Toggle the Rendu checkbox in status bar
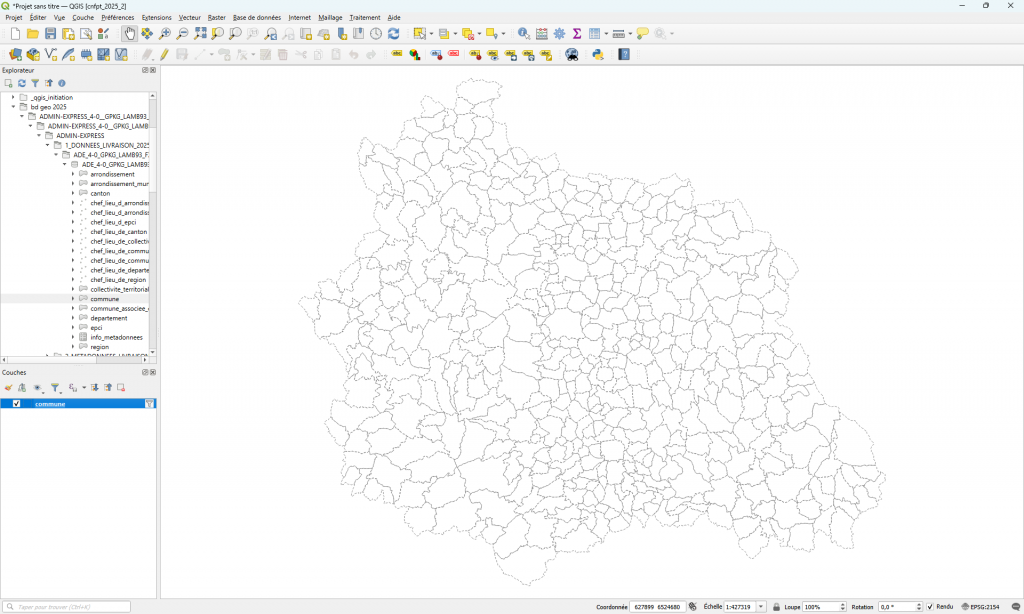The width and height of the screenshot is (1024, 614). point(930,607)
